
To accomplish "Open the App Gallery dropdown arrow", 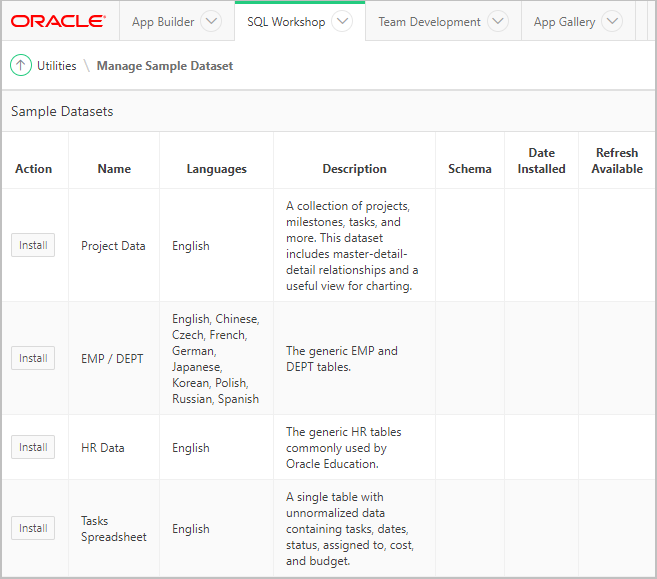I will pyautogui.click(x=612, y=22).
